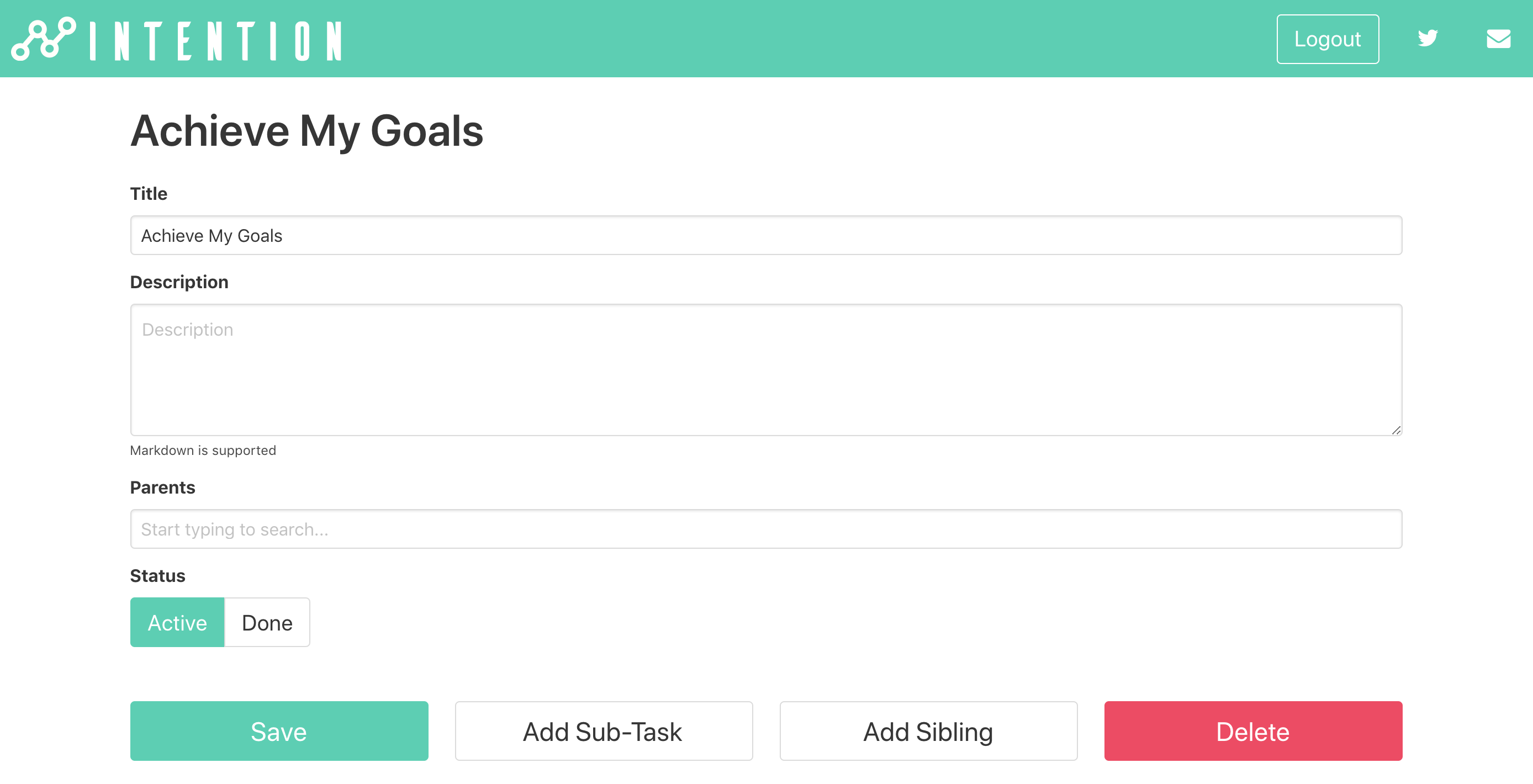Click the Intention graph logo icon
This screenshot has width=1533, height=784.
pyautogui.click(x=44, y=39)
